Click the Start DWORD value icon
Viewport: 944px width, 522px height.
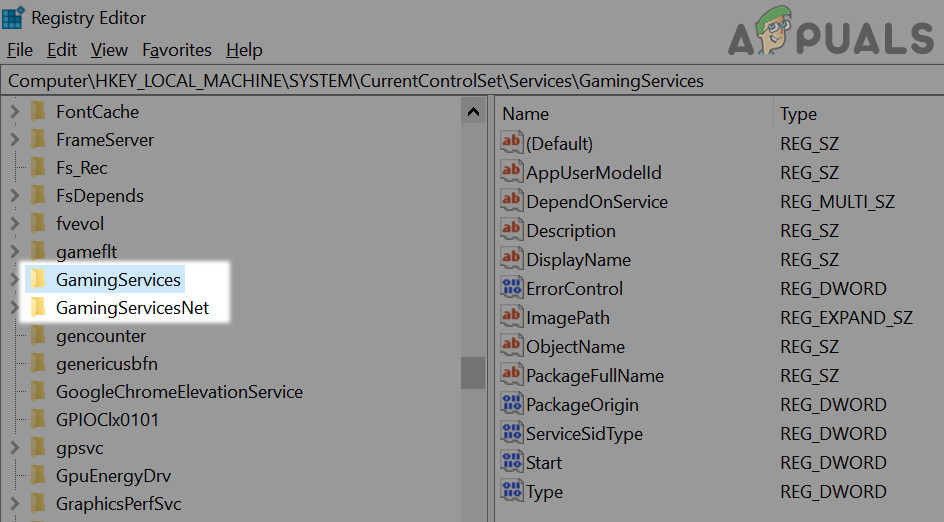coord(511,462)
